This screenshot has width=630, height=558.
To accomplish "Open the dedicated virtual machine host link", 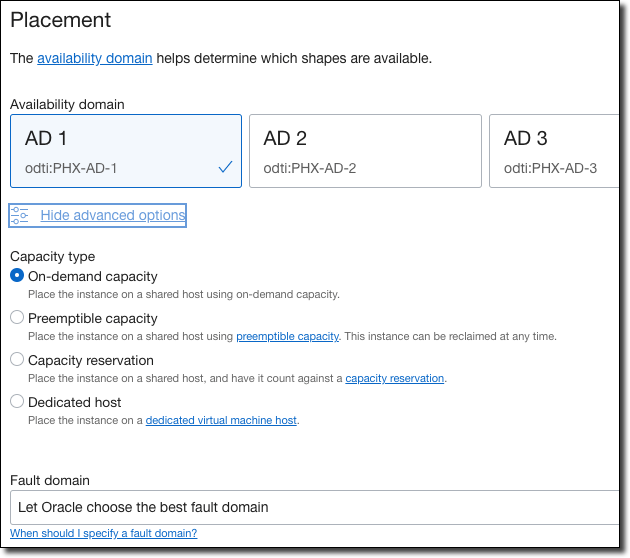I will point(221,421).
